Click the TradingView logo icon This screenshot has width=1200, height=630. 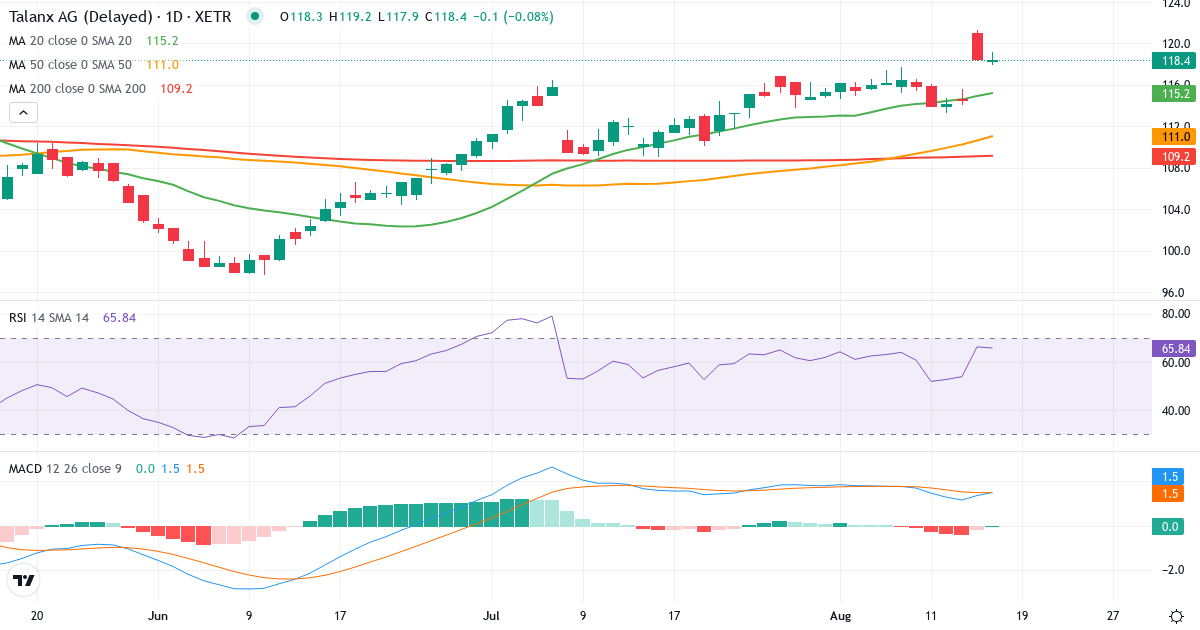pyautogui.click(x=23, y=580)
